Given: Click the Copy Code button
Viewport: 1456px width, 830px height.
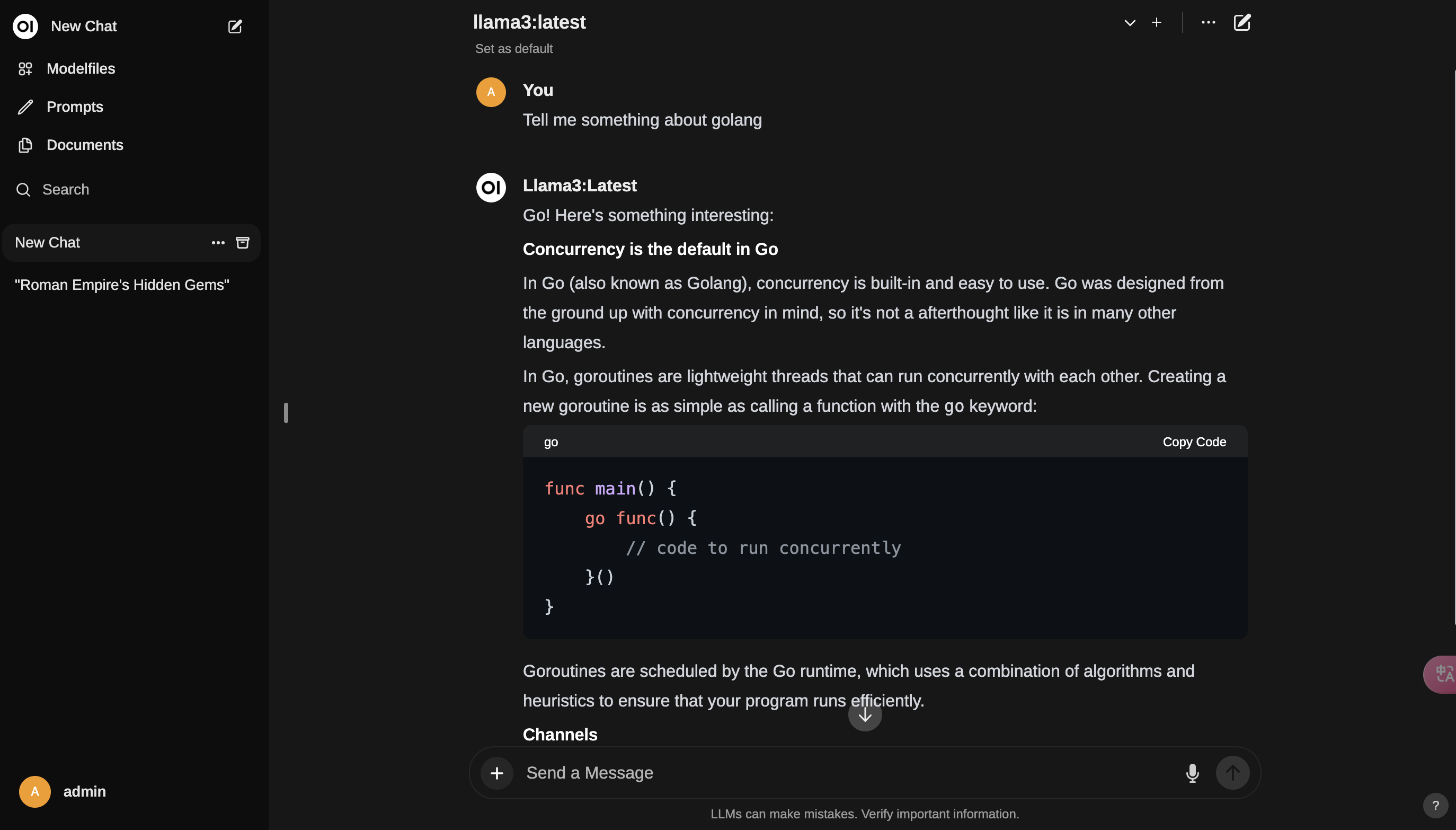Looking at the screenshot, I should tap(1194, 442).
